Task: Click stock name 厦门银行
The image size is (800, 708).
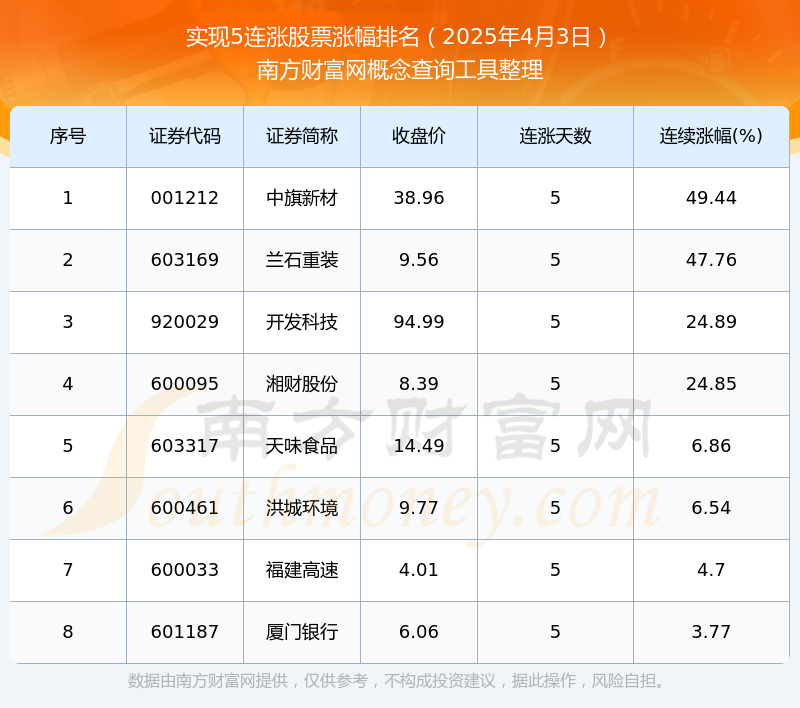Action: tap(302, 632)
